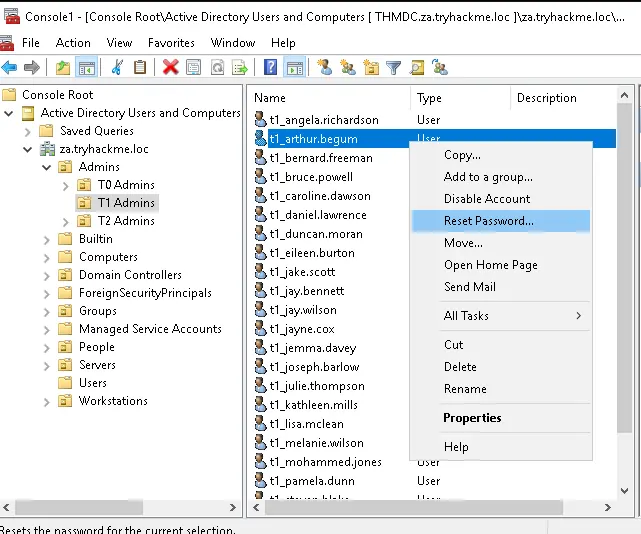
Task: Select the People OU in tree
Action: [x=97, y=347]
